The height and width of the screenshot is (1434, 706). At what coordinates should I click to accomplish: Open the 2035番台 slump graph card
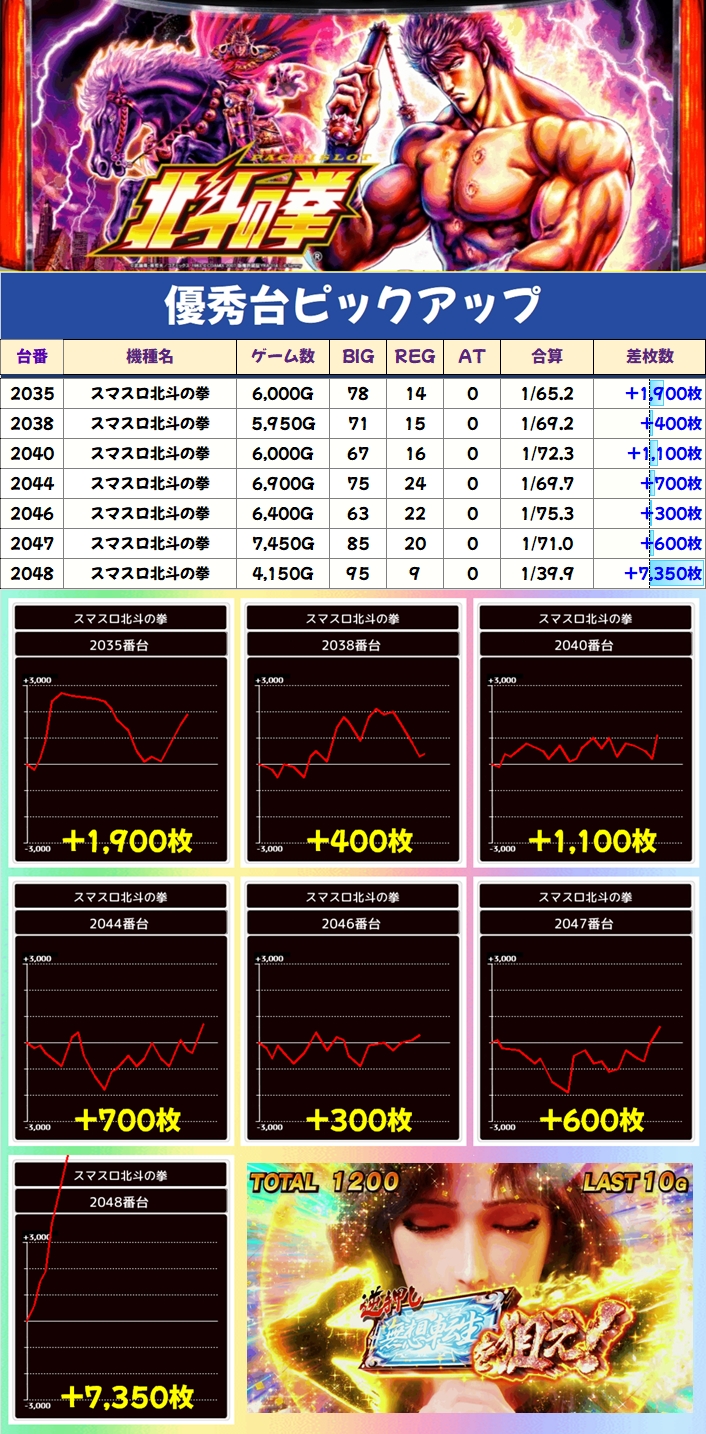121,733
